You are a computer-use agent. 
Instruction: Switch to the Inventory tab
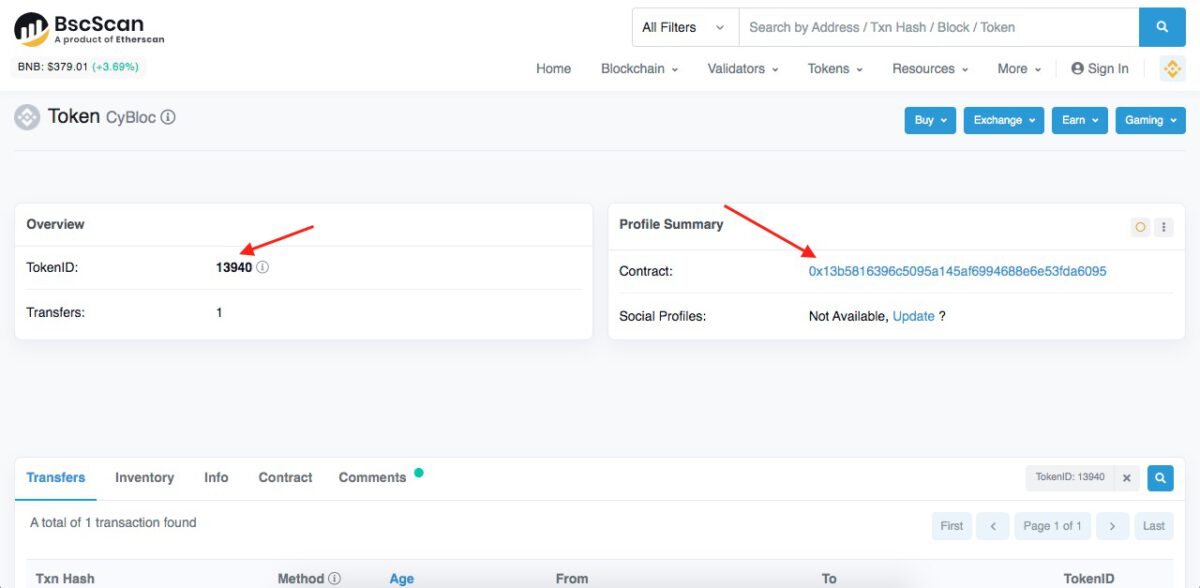(144, 478)
